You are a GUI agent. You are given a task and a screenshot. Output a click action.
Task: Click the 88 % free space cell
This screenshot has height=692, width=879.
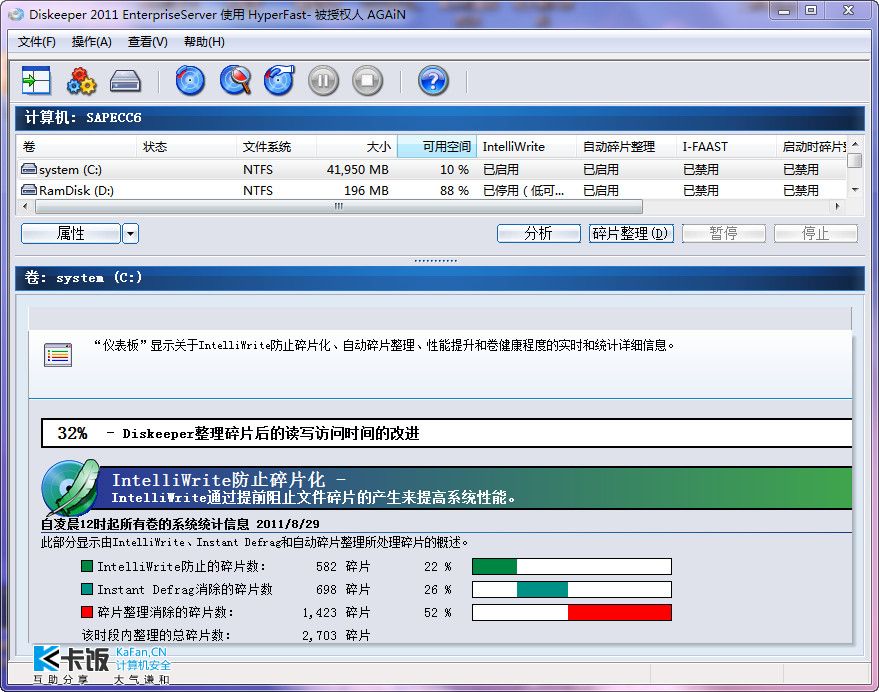point(454,190)
